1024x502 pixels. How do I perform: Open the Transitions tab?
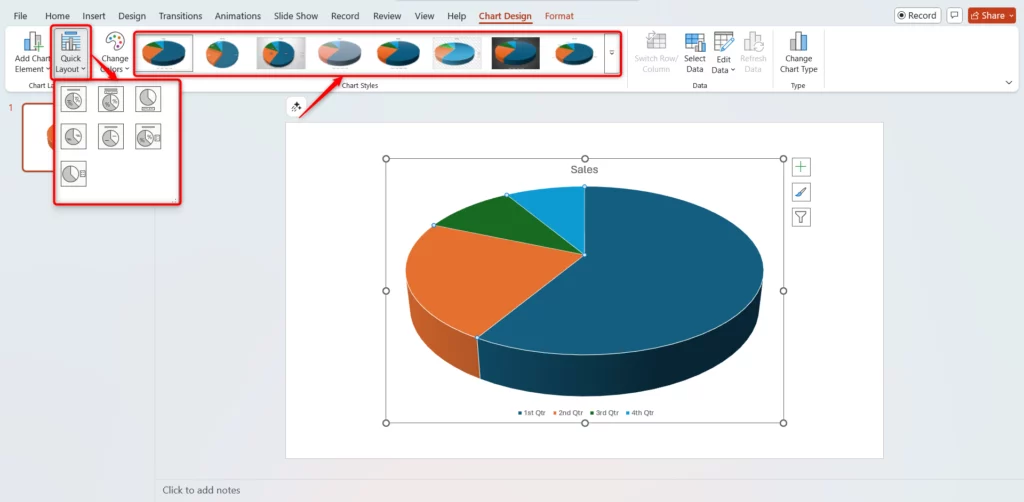pos(180,16)
